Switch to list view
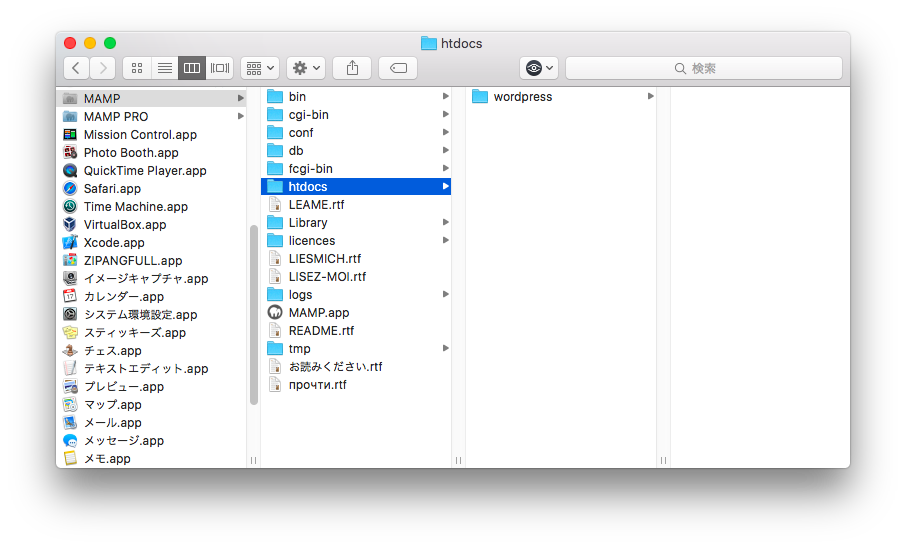This screenshot has height=548, width=906. 165,68
